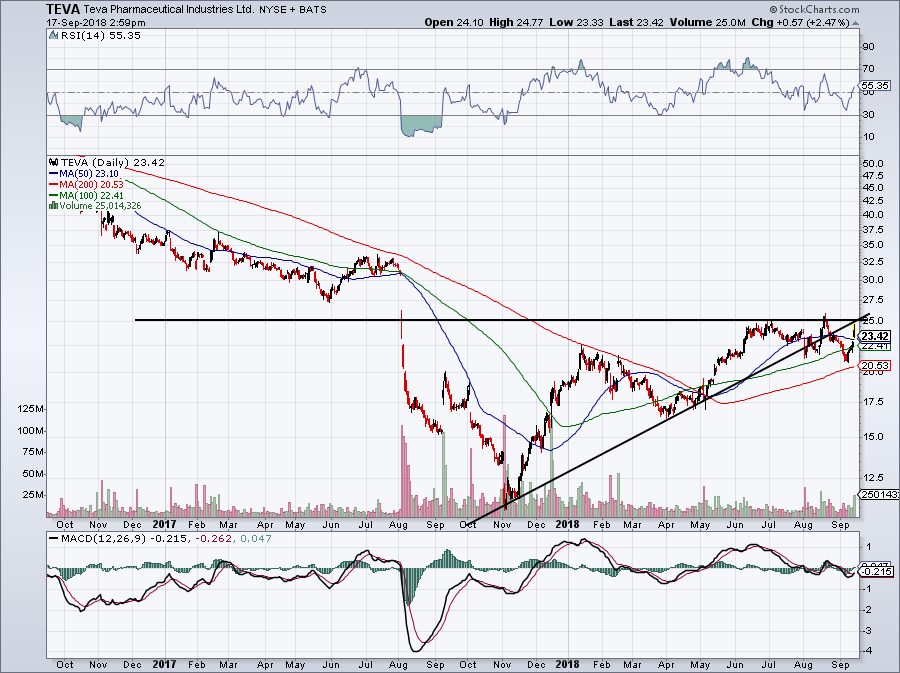Click the 'High 24.77' value
Viewport: 900px width, 673px height.
[516, 22]
